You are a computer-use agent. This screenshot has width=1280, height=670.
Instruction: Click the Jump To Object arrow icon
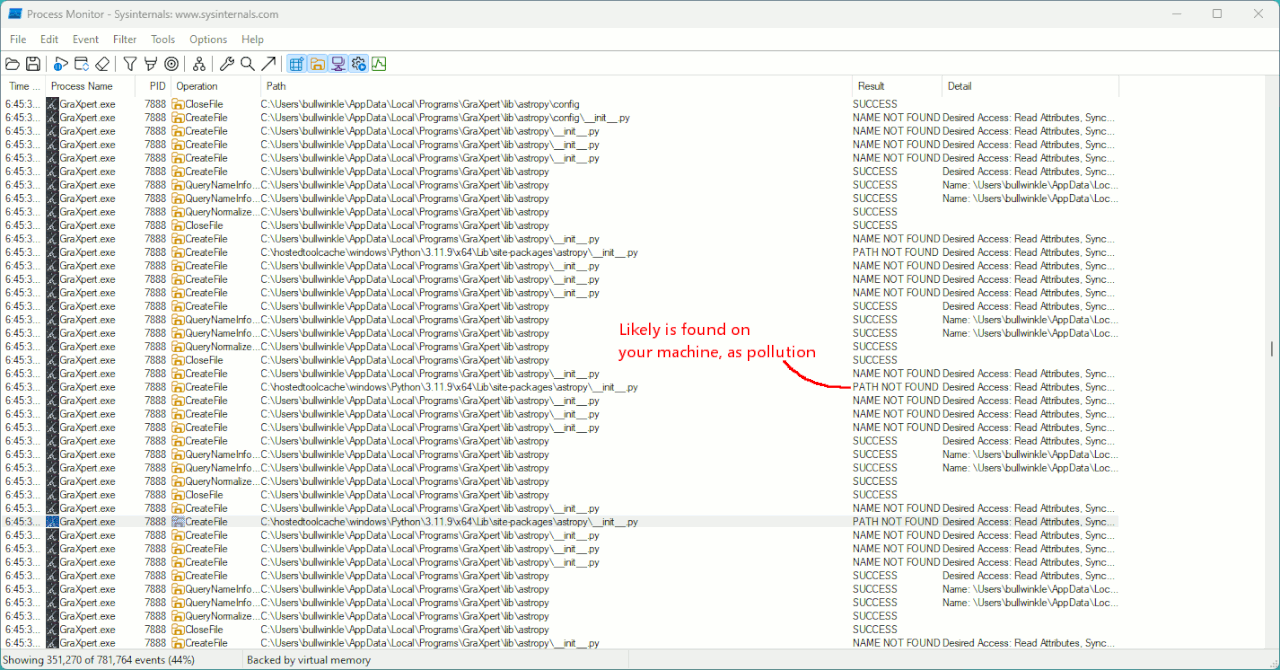point(268,64)
